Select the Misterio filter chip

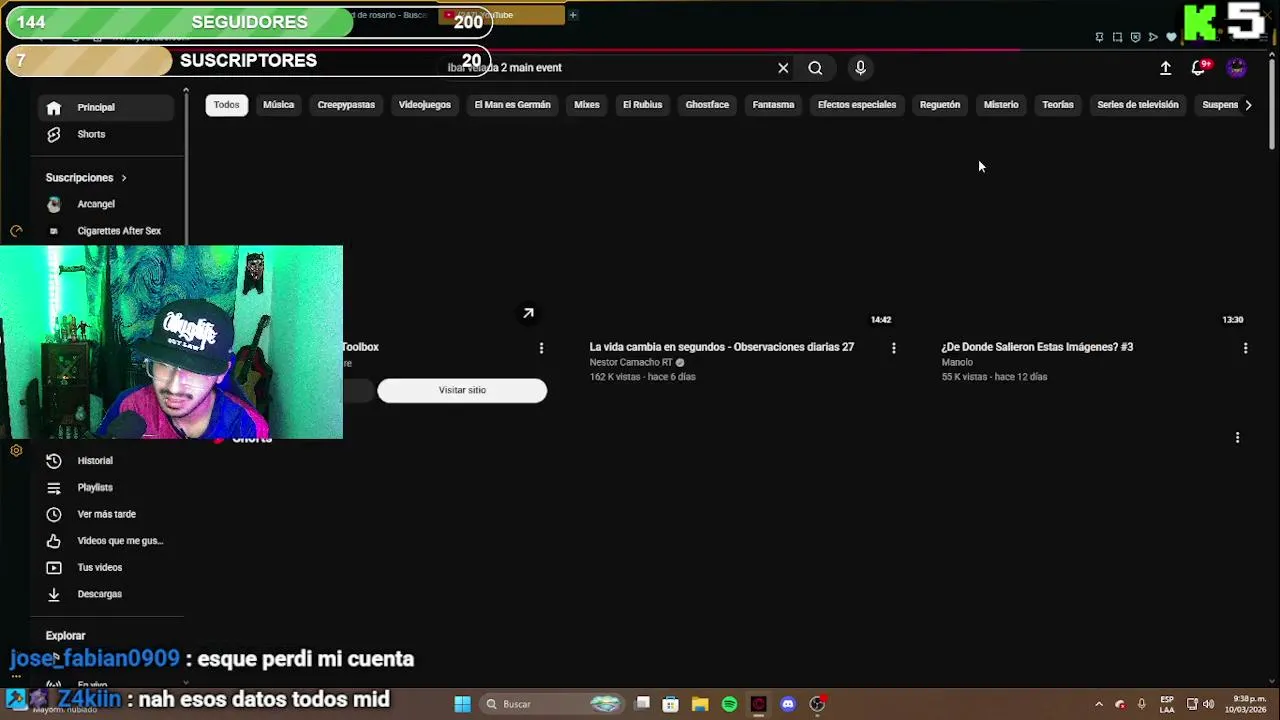[x=1001, y=105]
